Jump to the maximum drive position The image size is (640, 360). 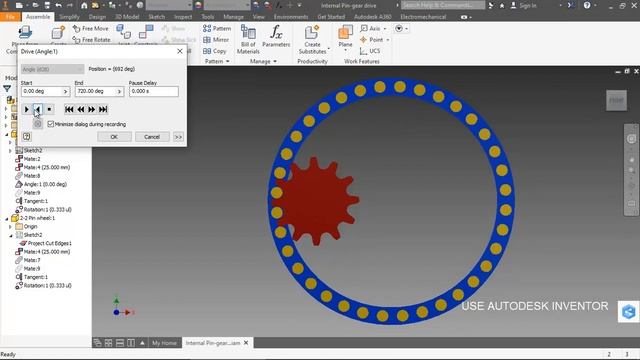coord(103,109)
